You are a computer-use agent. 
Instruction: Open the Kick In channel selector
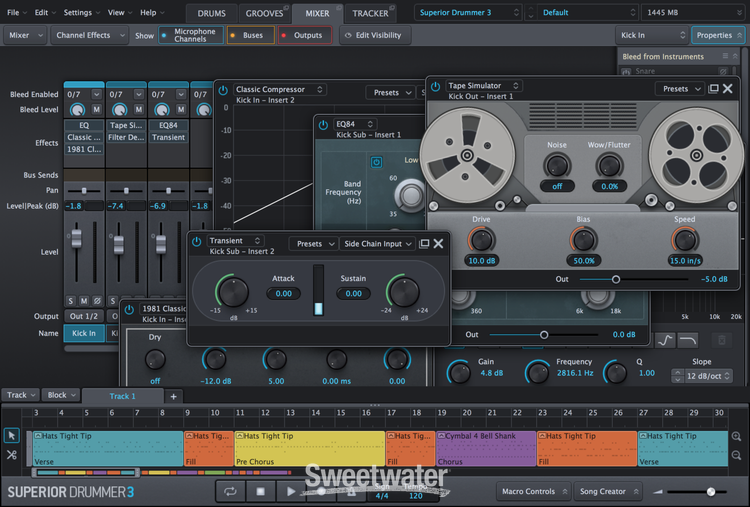(x=652, y=35)
